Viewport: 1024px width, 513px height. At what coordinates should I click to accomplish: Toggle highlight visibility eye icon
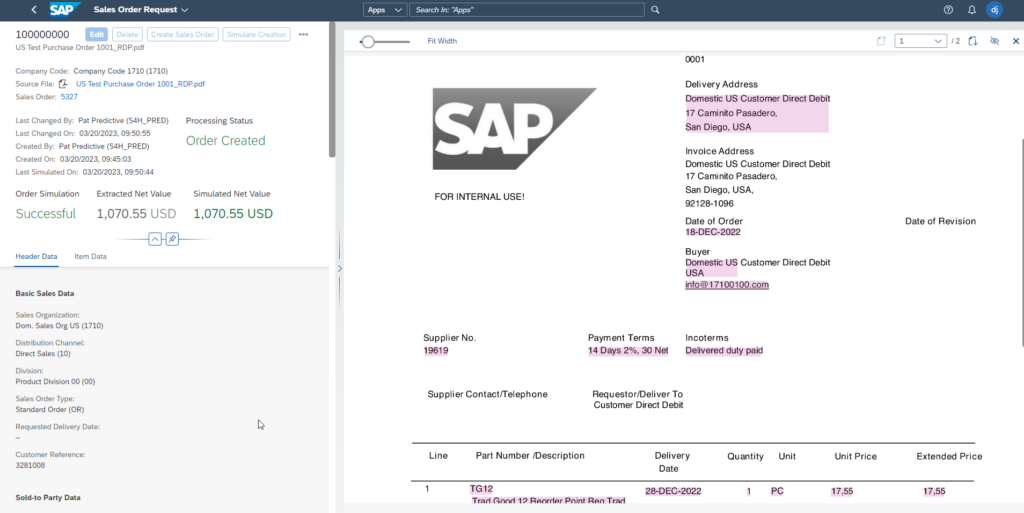pyautogui.click(x=995, y=41)
